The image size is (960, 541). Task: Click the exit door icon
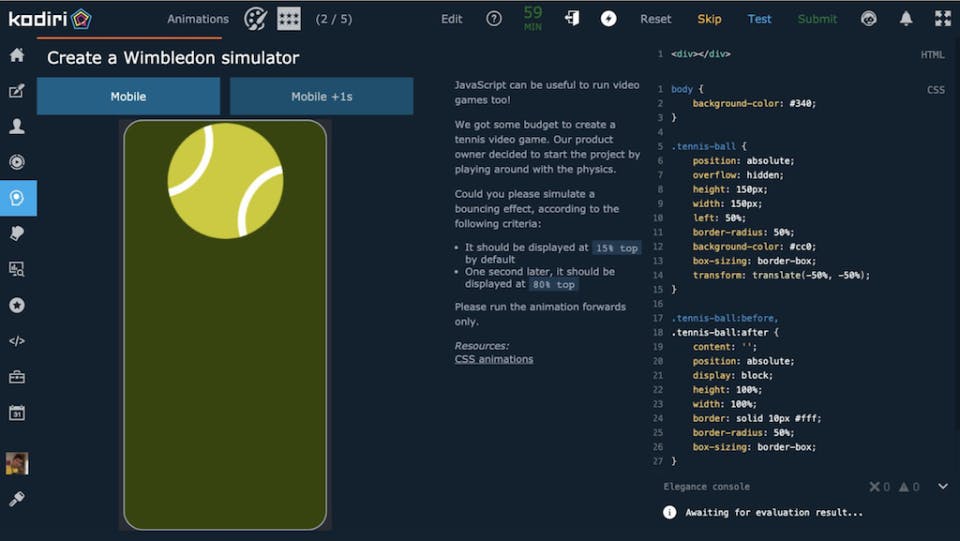pos(572,18)
